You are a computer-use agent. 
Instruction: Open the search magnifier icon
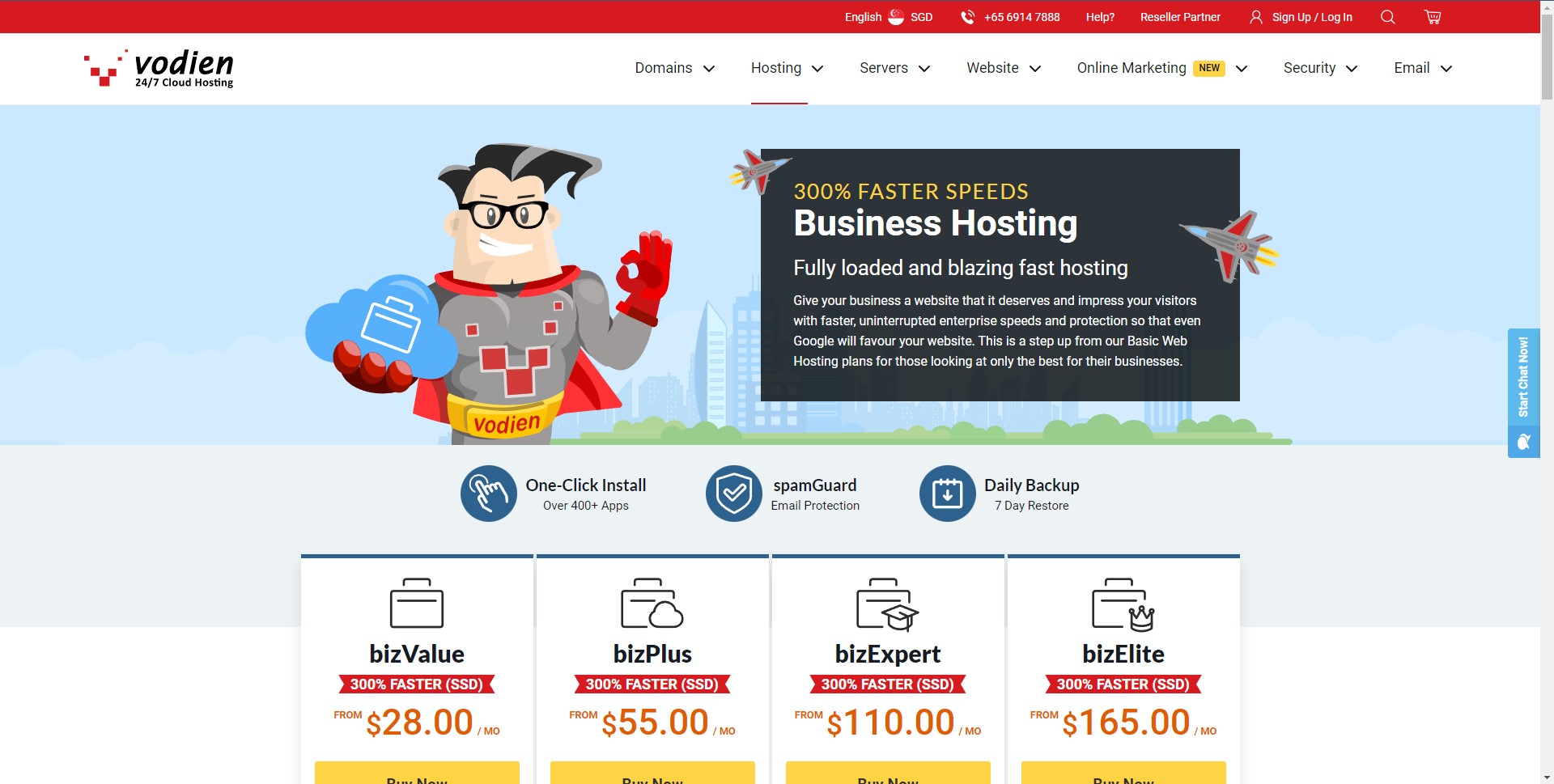tap(1387, 17)
